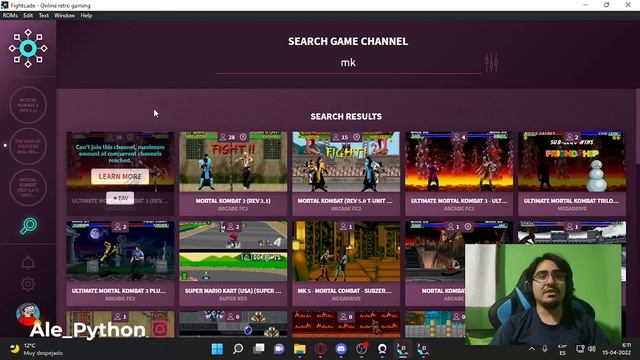Click the user avatar in the sidebar
The image size is (640, 360).
click(x=28, y=313)
